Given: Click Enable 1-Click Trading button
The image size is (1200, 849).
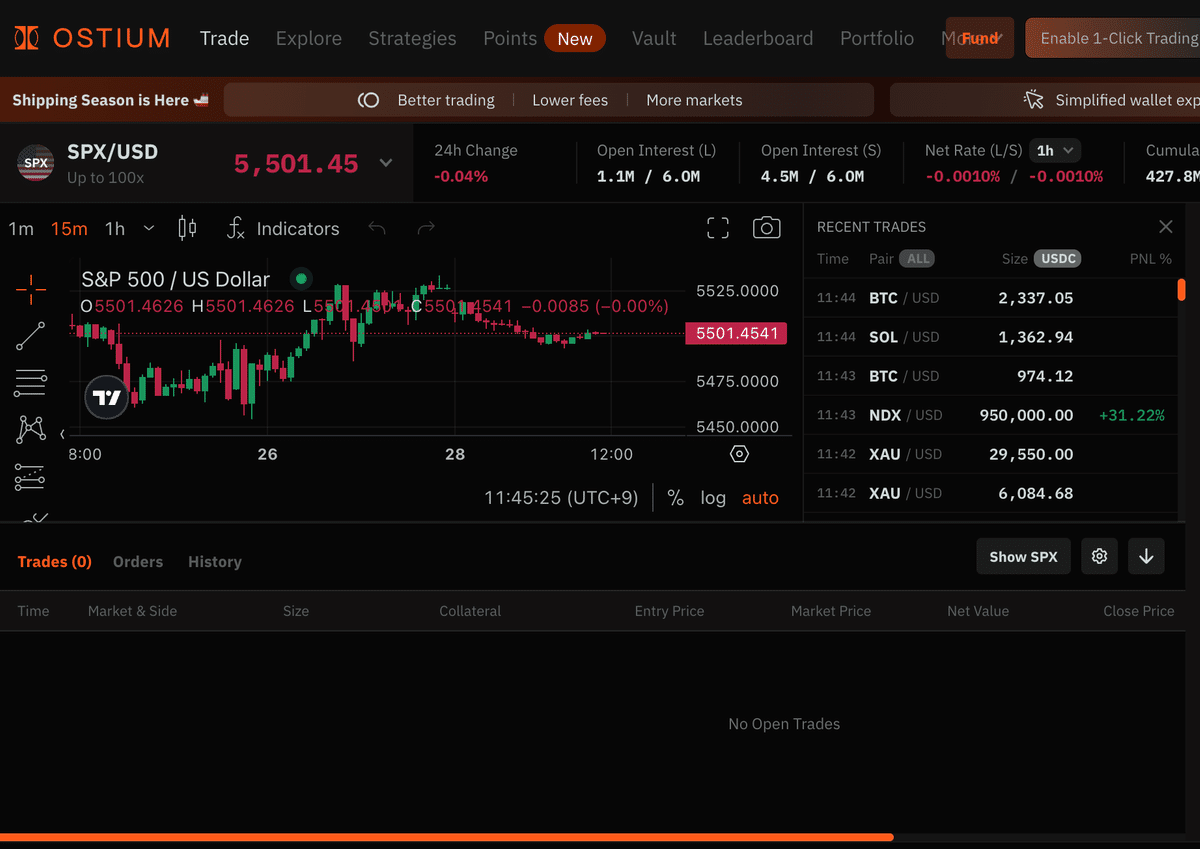Looking at the screenshot, I should pos(1113,38).
